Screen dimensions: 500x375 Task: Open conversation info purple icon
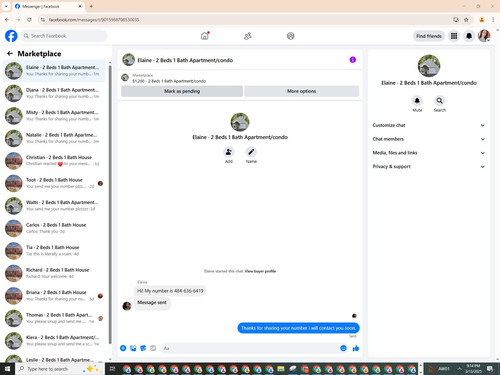point(353,60)
